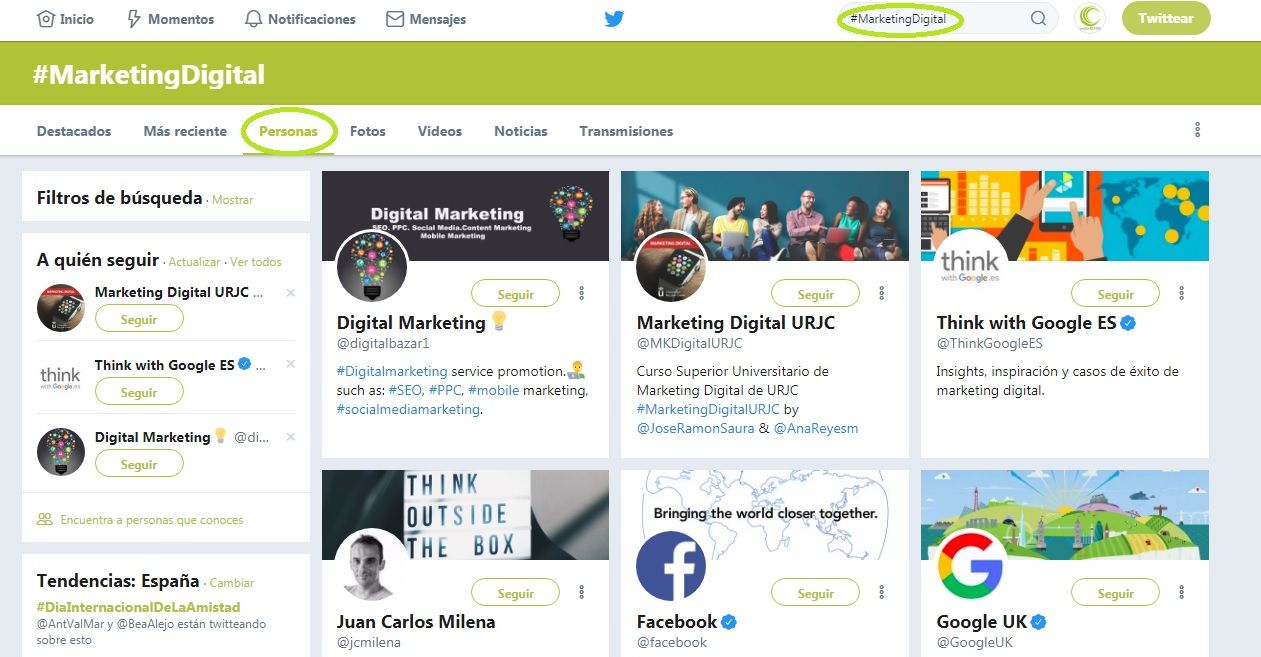Switch to the Más reciente tab
1261x657 pixels.
click(185, 131)
